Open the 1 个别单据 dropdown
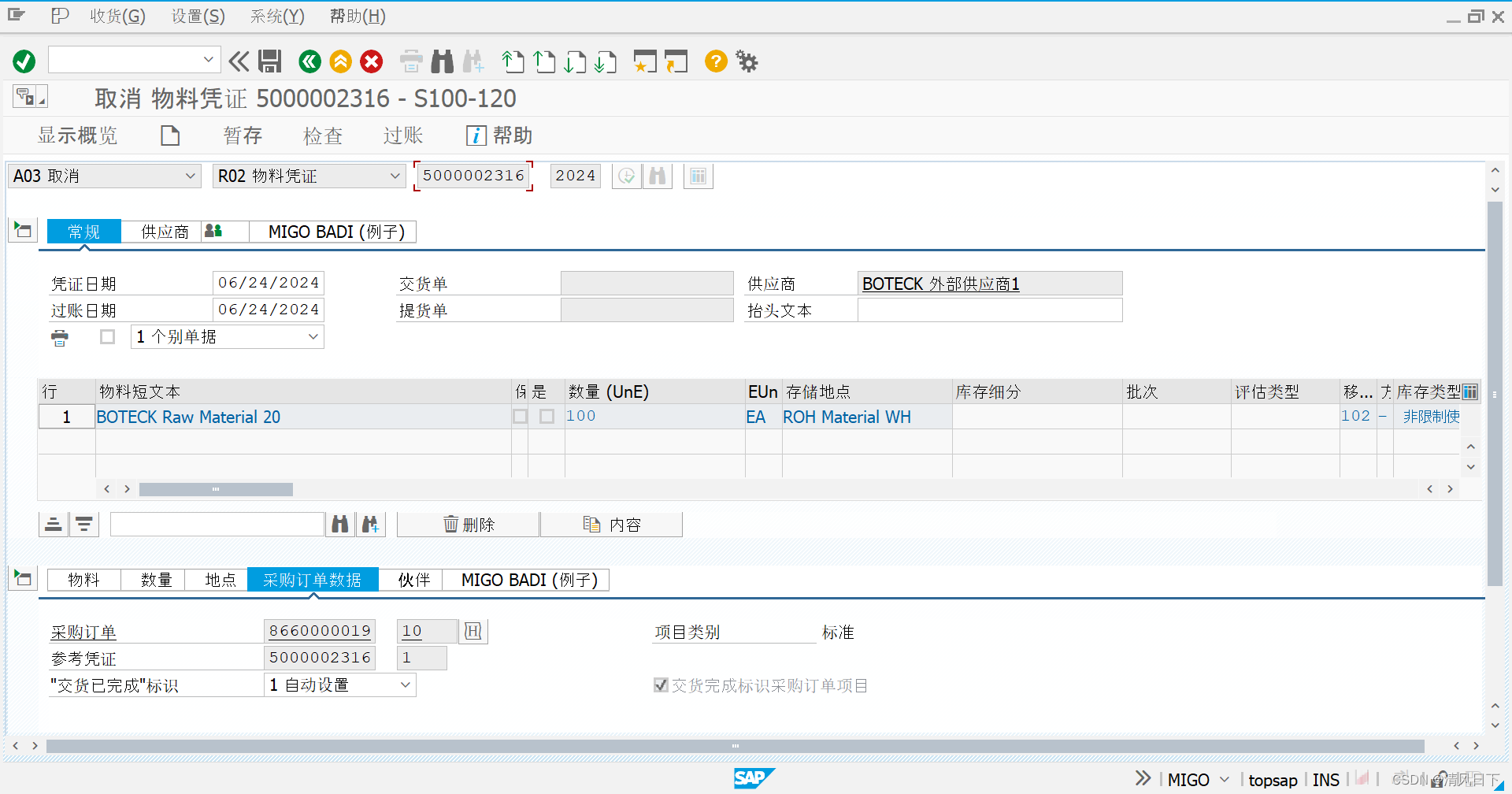The image size is (1512, 794). point(313,337)
